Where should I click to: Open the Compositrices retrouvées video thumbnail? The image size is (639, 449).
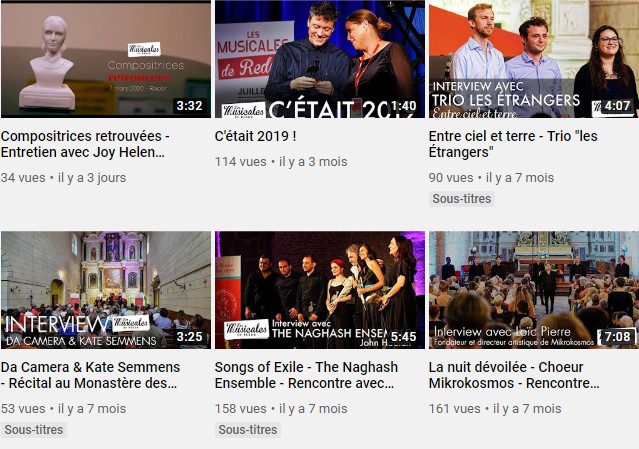tap(106, 59)
